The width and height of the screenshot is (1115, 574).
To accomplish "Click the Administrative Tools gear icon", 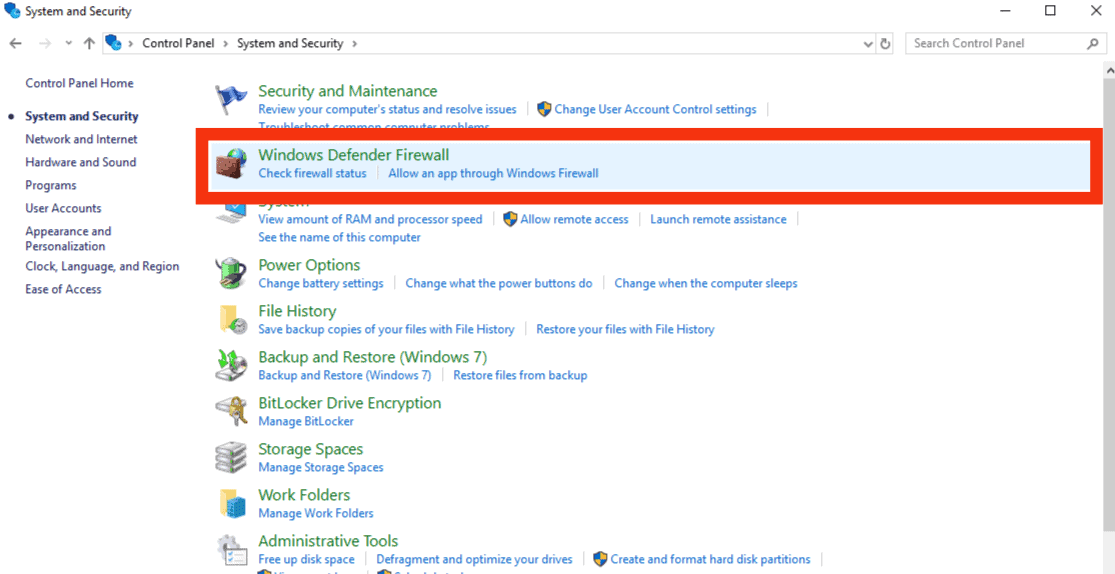I will (231, 550).
